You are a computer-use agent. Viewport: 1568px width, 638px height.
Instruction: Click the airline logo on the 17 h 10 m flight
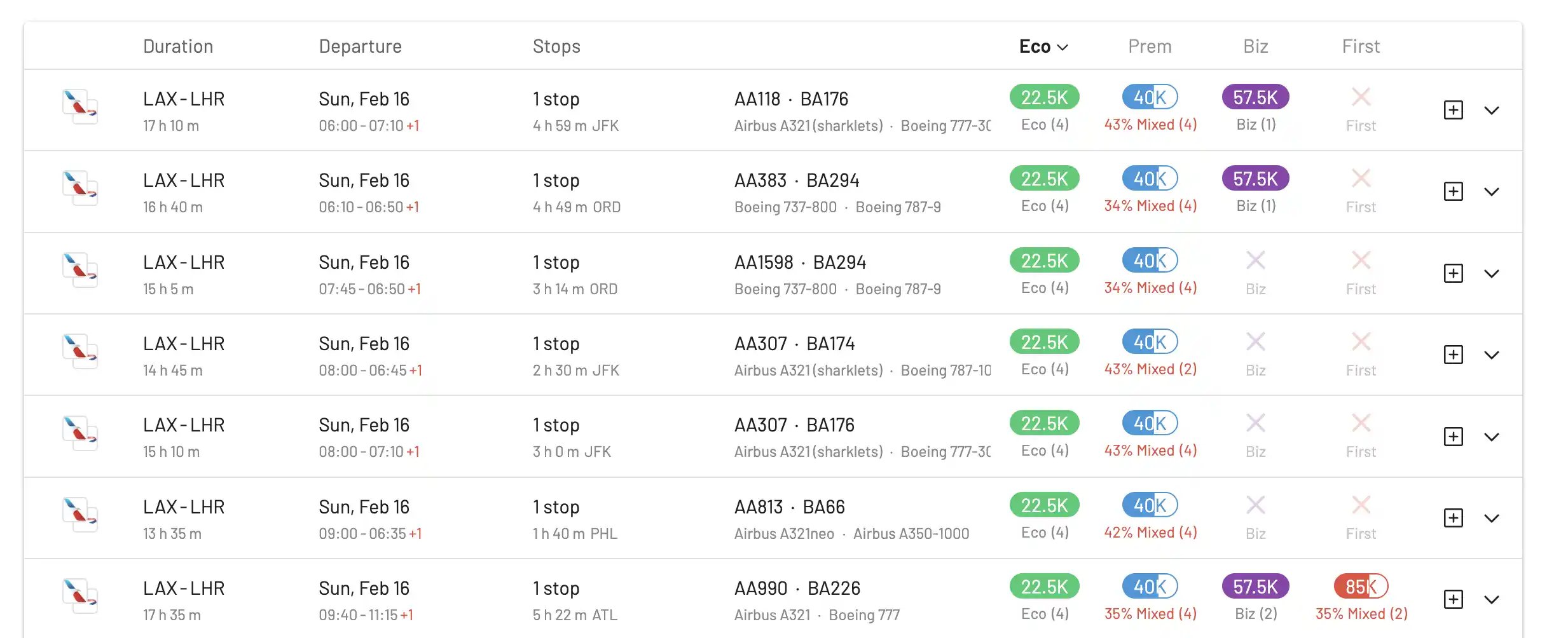(80, 107)
